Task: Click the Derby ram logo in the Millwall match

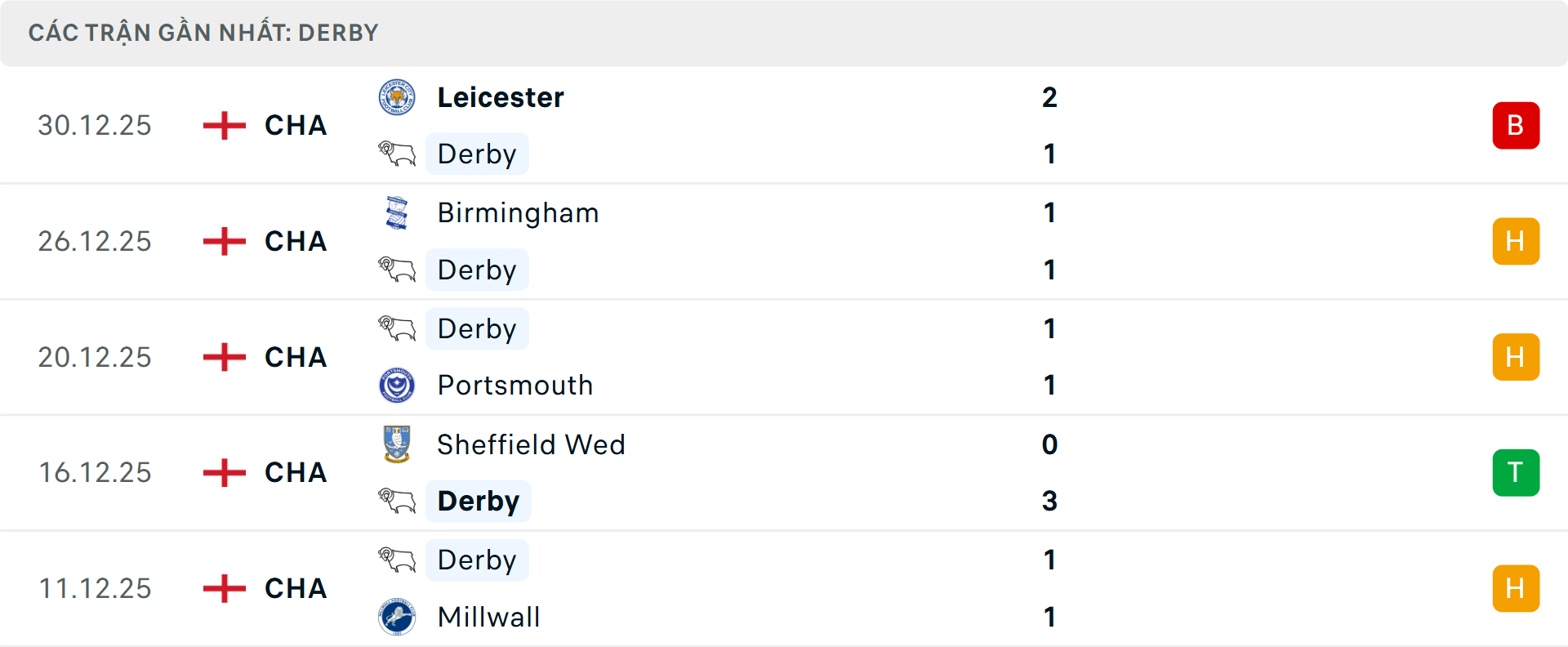Action: tap(397, 560)
